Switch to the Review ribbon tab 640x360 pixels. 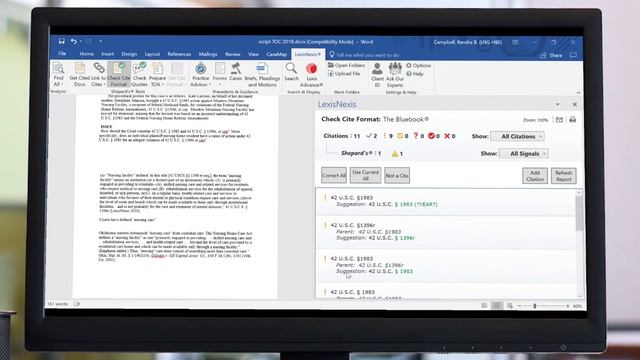point(233,54)
